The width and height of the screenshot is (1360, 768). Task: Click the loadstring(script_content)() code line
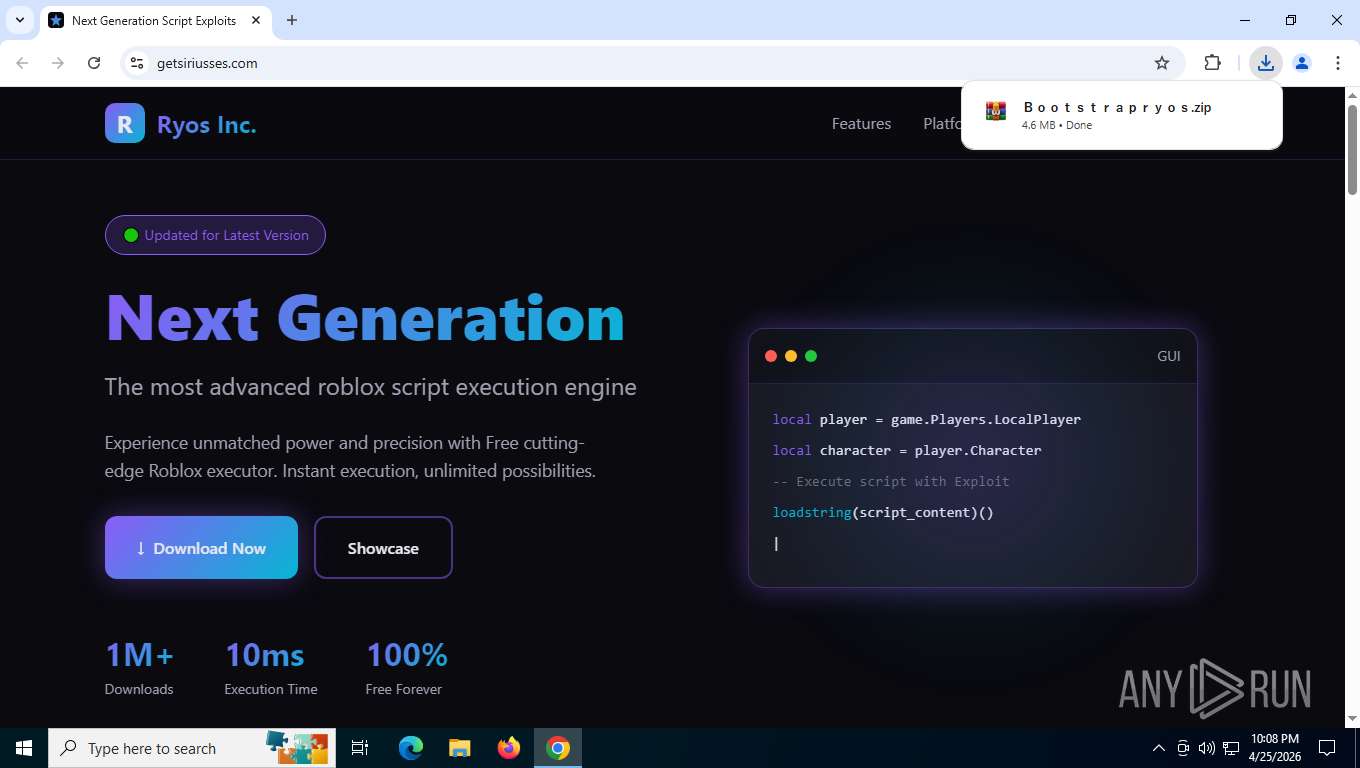pyautogui.click(x=883, y=512)
